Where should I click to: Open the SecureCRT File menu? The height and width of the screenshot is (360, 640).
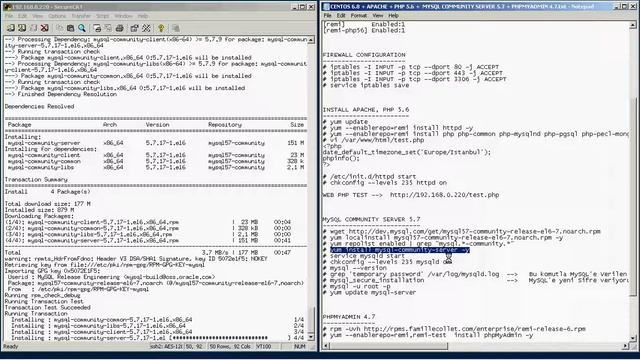9,16
